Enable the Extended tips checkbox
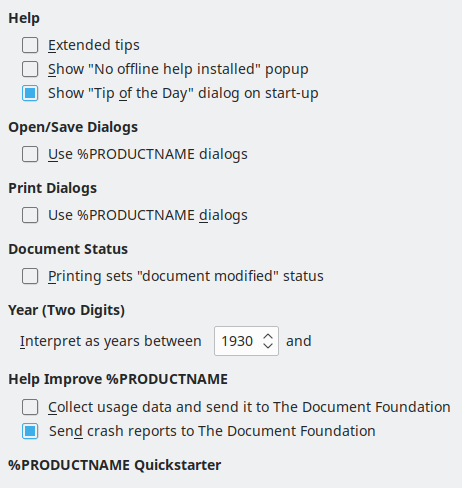 pyautogui.click(x=30, y=45)
